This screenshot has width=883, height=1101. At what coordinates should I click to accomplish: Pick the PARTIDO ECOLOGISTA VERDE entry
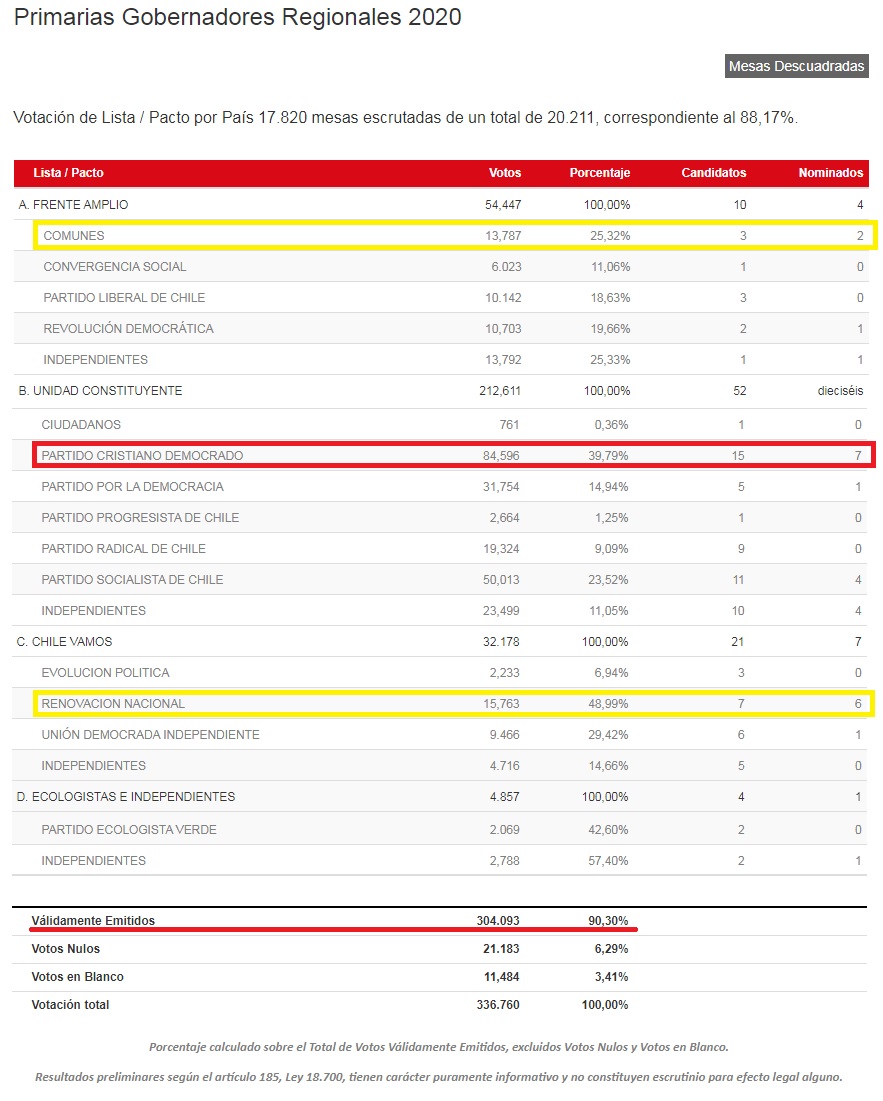point(129,830)
